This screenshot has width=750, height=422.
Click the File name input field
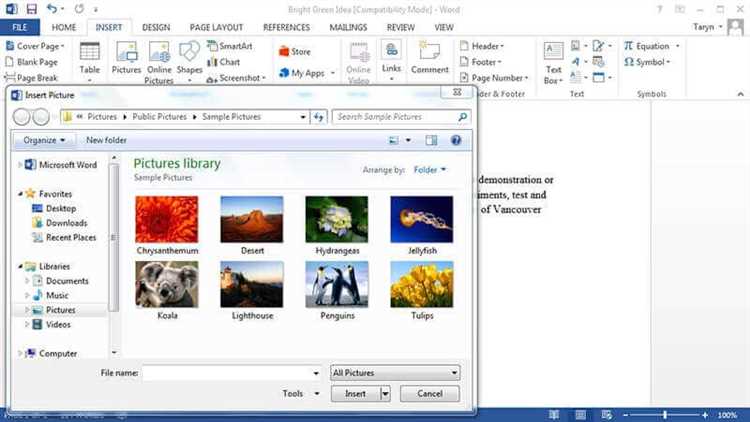(229, 373)
